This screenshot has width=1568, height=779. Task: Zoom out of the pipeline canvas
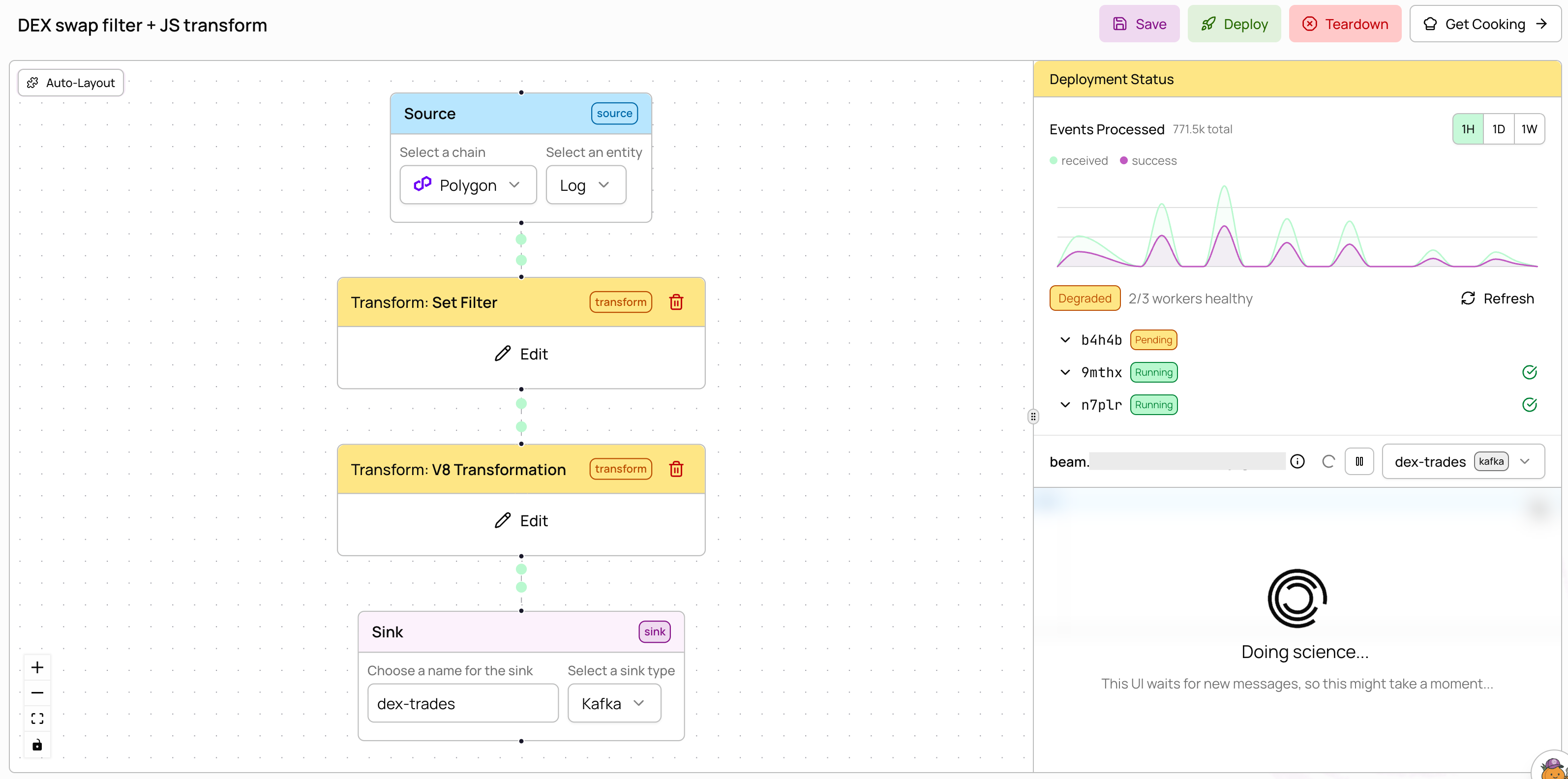point(37,692)
